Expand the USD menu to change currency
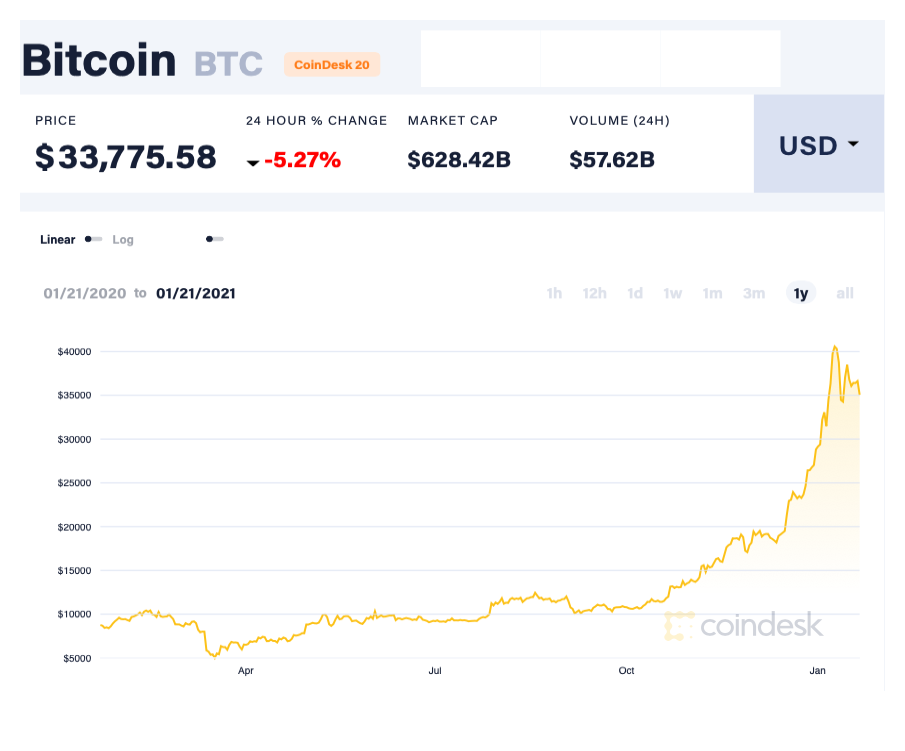Viewport: 905px width, 751px height. click(x=818, y=145)
